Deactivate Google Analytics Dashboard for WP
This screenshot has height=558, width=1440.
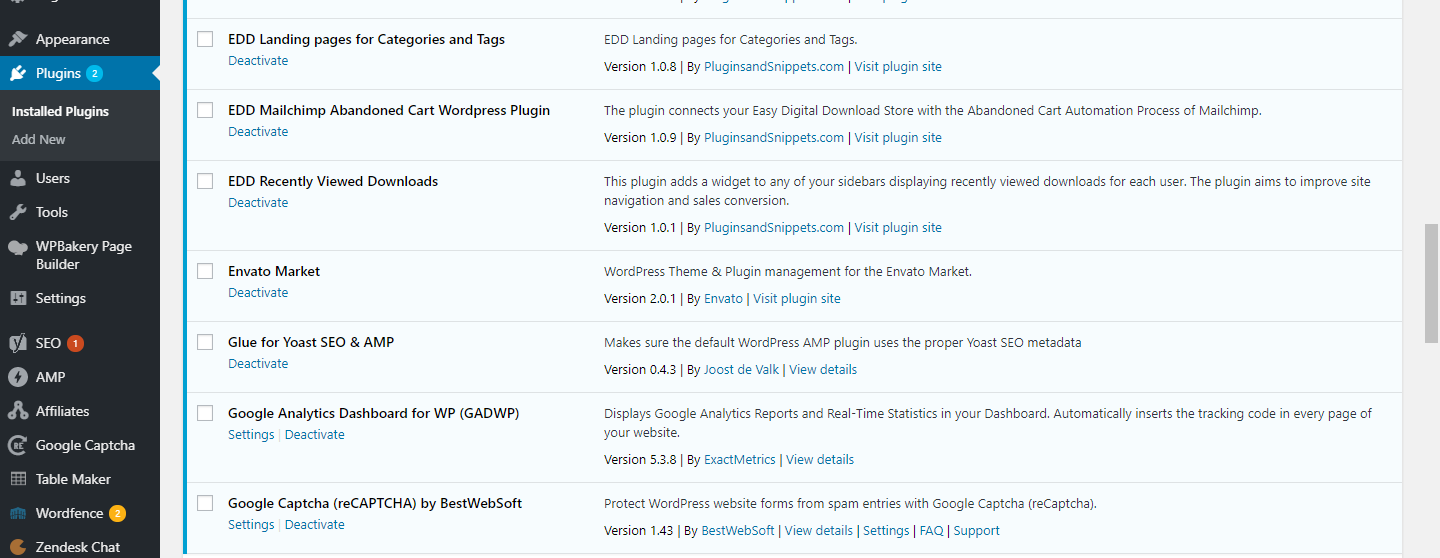click(315, 435)
